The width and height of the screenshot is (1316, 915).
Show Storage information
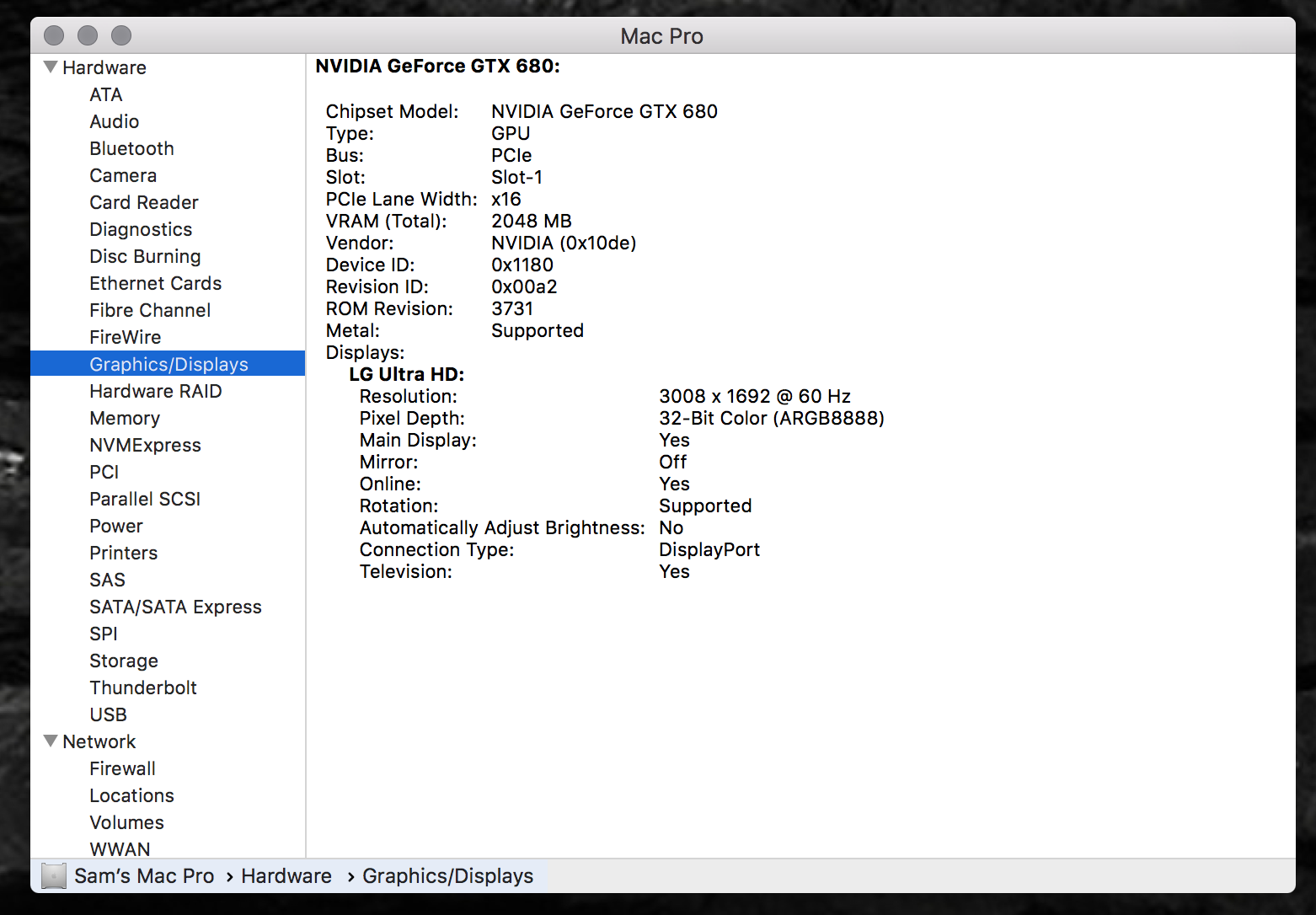[124, 661]
